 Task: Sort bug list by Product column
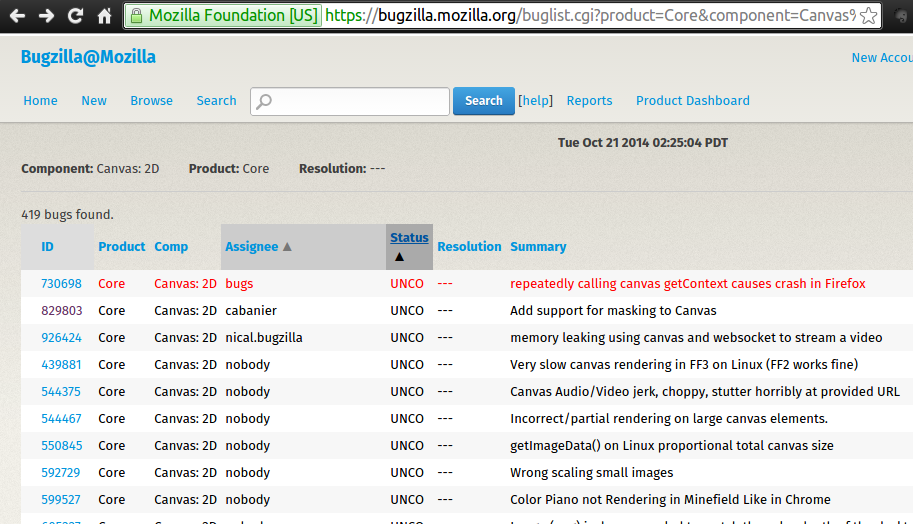(x=121, y=247)
